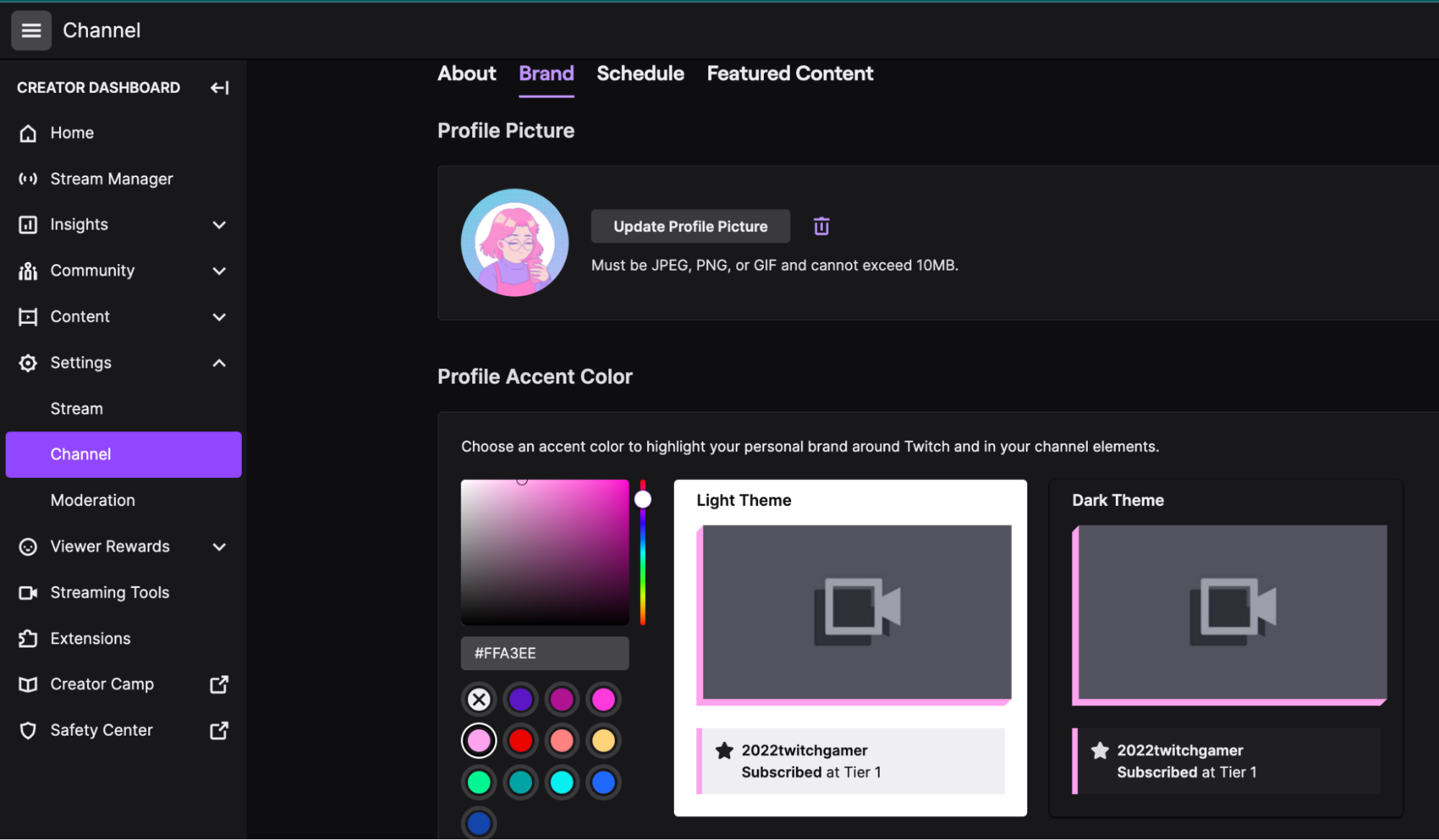Image resolution: width=1439 pixels, height=840 pixels.
Task: Delete the profile picture using the trash icon
Action: [x=820, y=225]
